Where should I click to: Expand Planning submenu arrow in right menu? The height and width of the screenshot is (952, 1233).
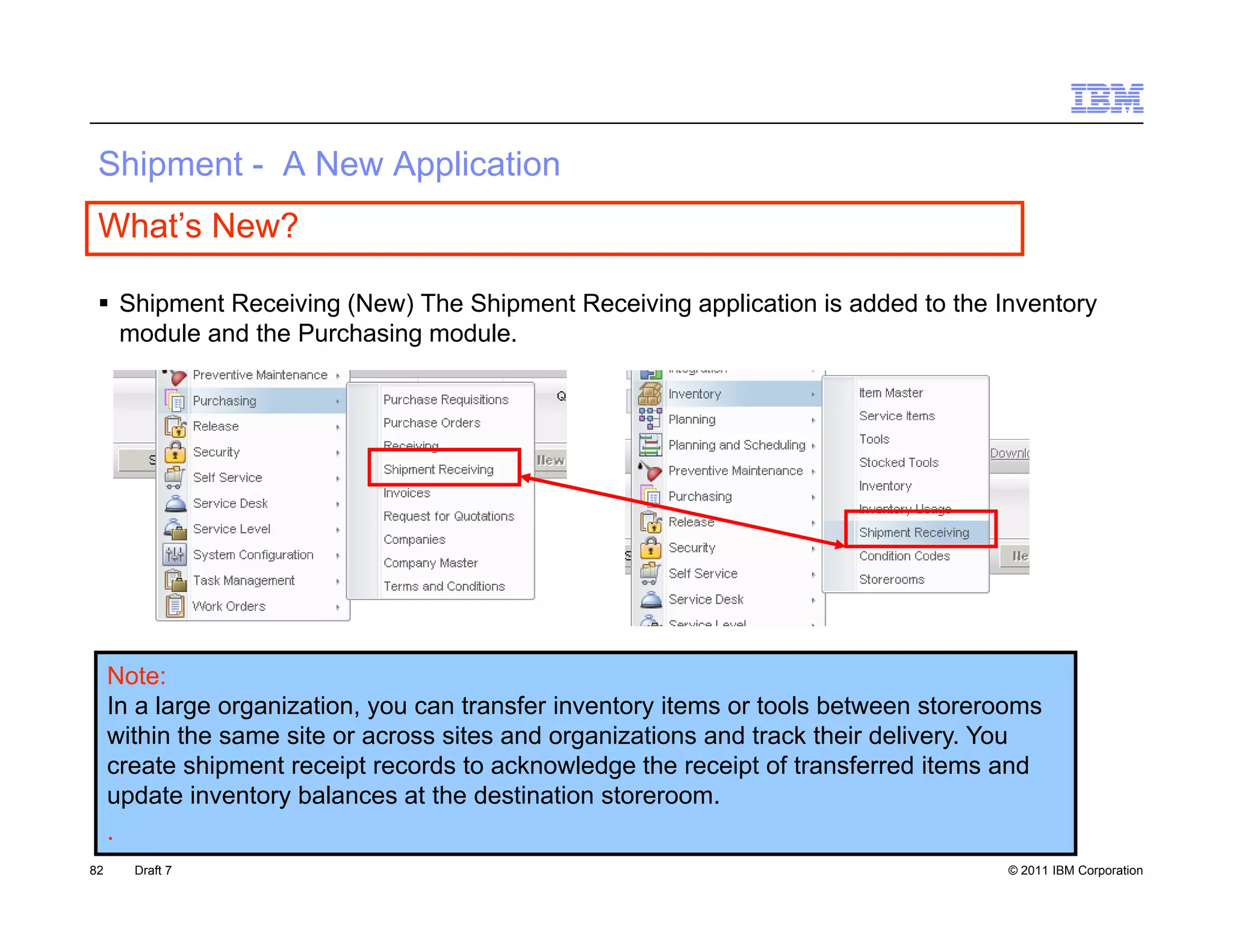coord(813,421)
